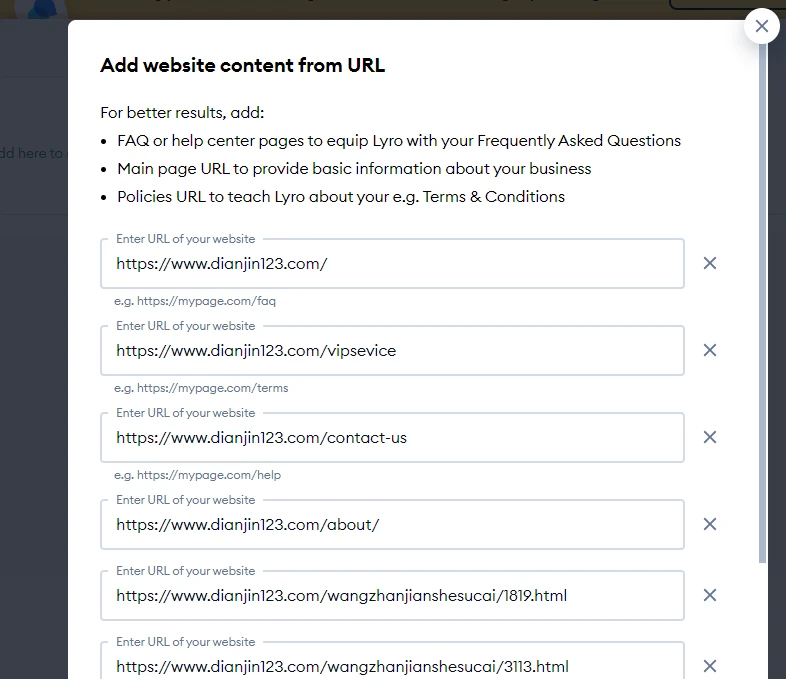This screenshot has height=679, width=786.
Task: Remove the https://www.dianjin123.com/ main page URL row
Action: pyautogui.click(x=710, y=263)
